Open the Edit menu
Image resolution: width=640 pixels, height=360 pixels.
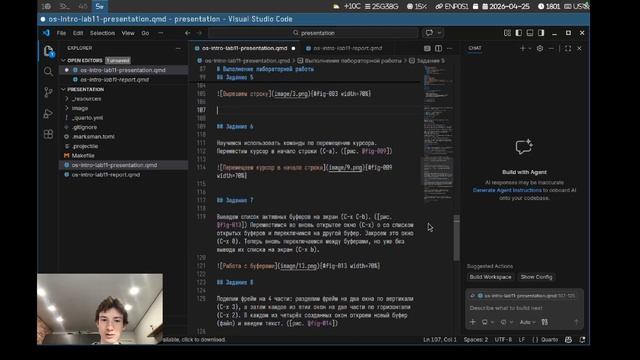point(78,33)
